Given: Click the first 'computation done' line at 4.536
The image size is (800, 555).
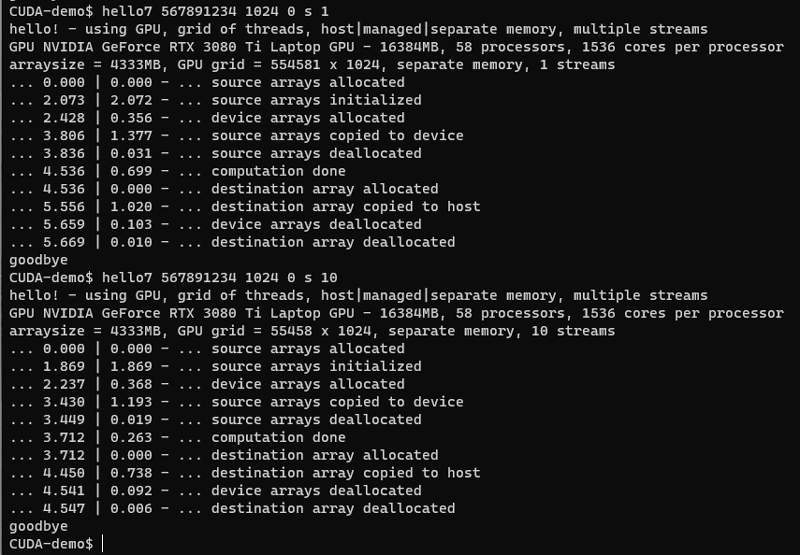Looking at the screenshot, I should [177, 171].
